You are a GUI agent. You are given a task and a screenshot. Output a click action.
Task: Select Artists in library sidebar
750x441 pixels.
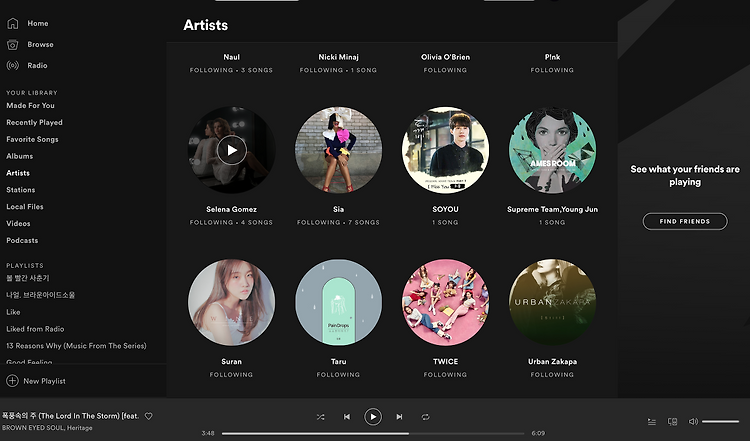(18, 173)
